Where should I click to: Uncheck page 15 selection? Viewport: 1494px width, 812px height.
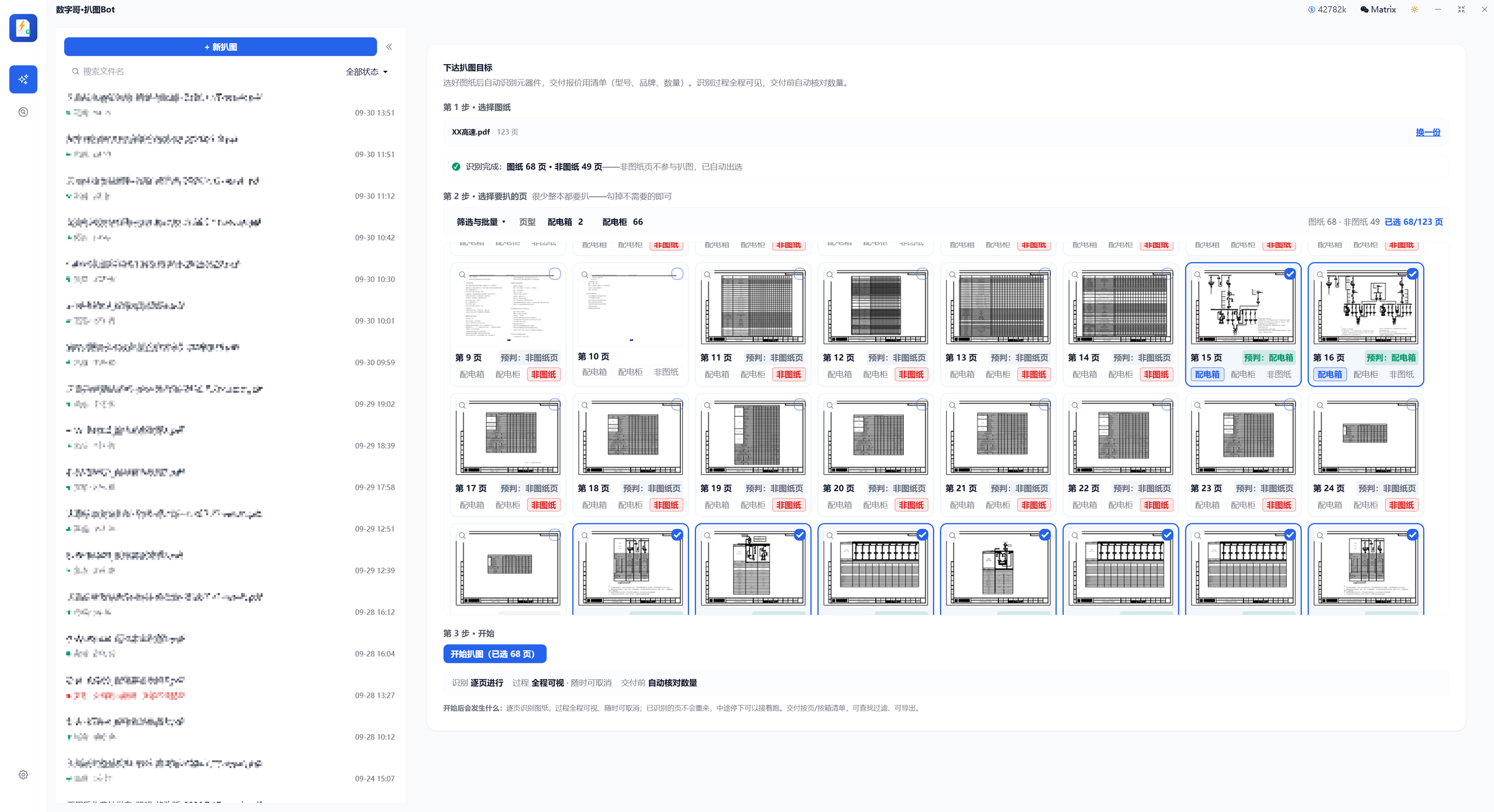1290,274
